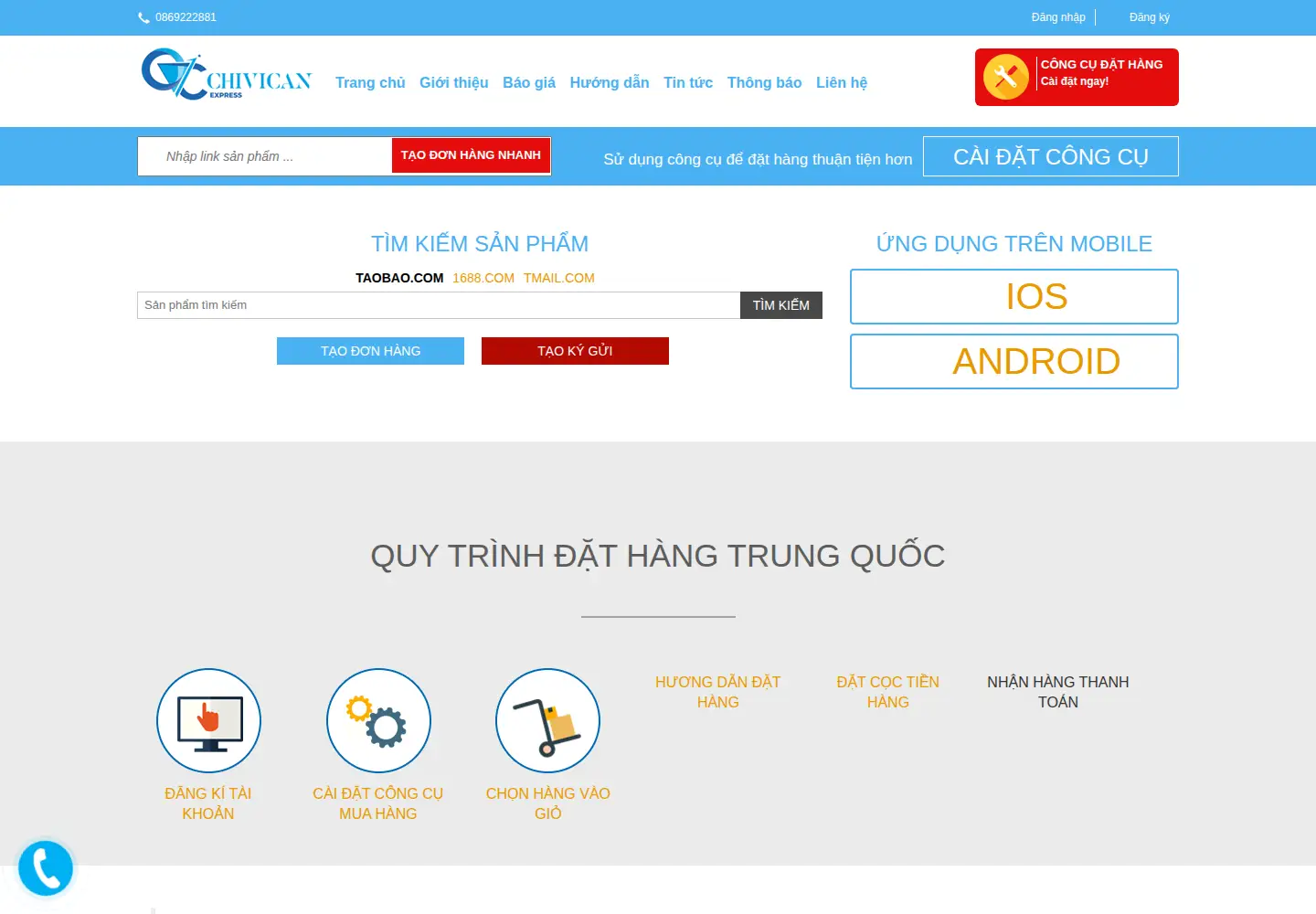Open the ANDROID app button
1316x914 pixels.
click(x=1014, y=361)
